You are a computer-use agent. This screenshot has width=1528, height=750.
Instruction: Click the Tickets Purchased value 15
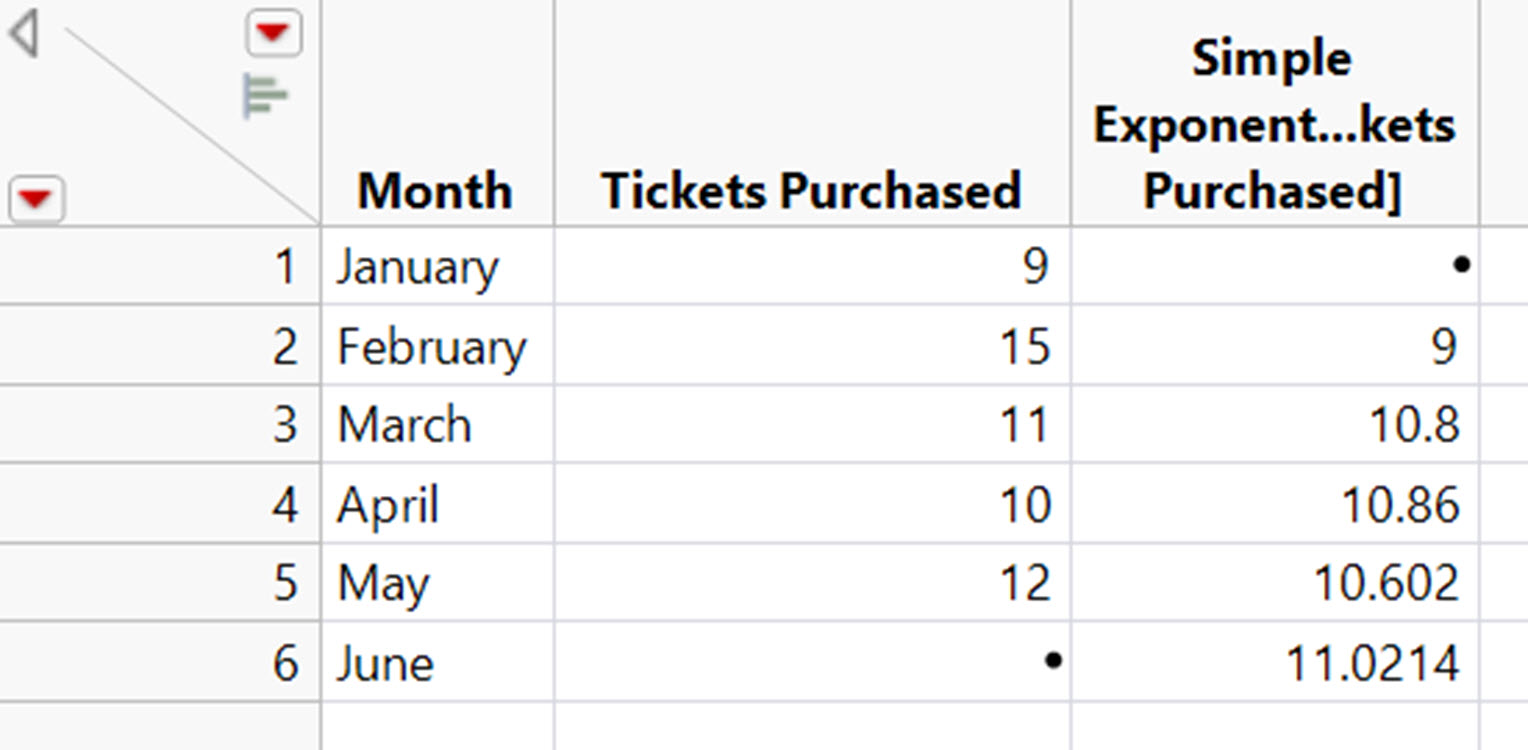812,346
